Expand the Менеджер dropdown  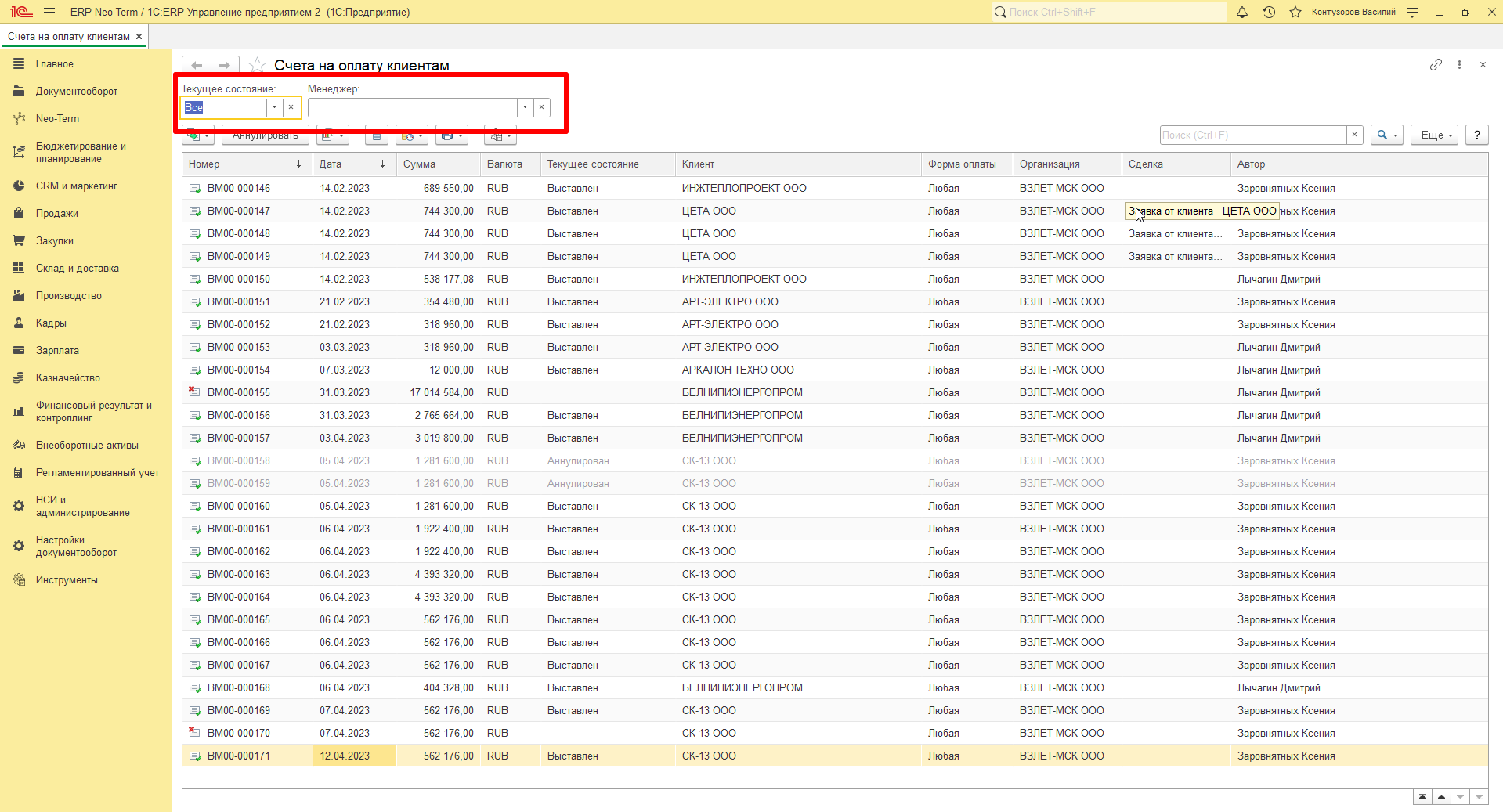pyautogui.click(x=525, y=107)
